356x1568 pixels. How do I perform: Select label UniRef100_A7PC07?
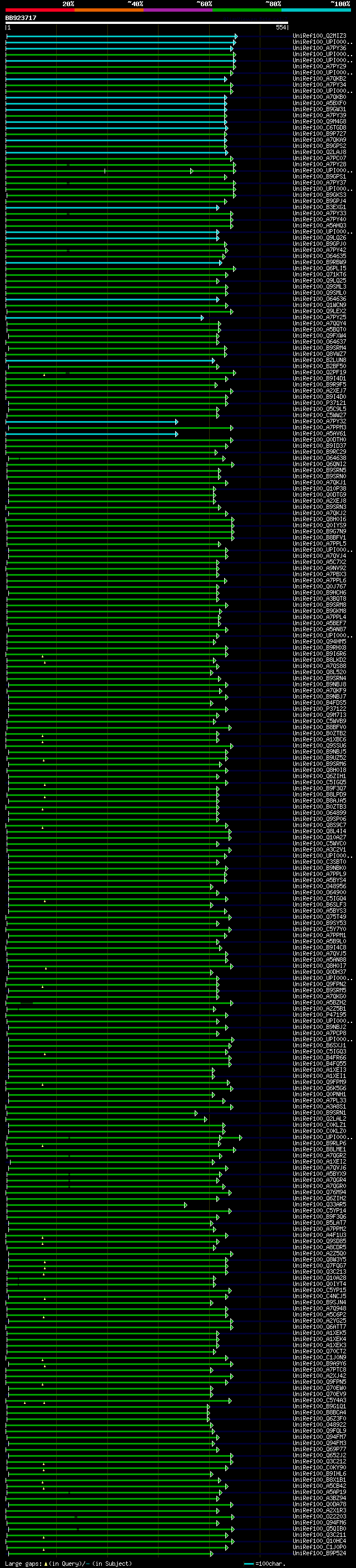(x=319, y=159)
